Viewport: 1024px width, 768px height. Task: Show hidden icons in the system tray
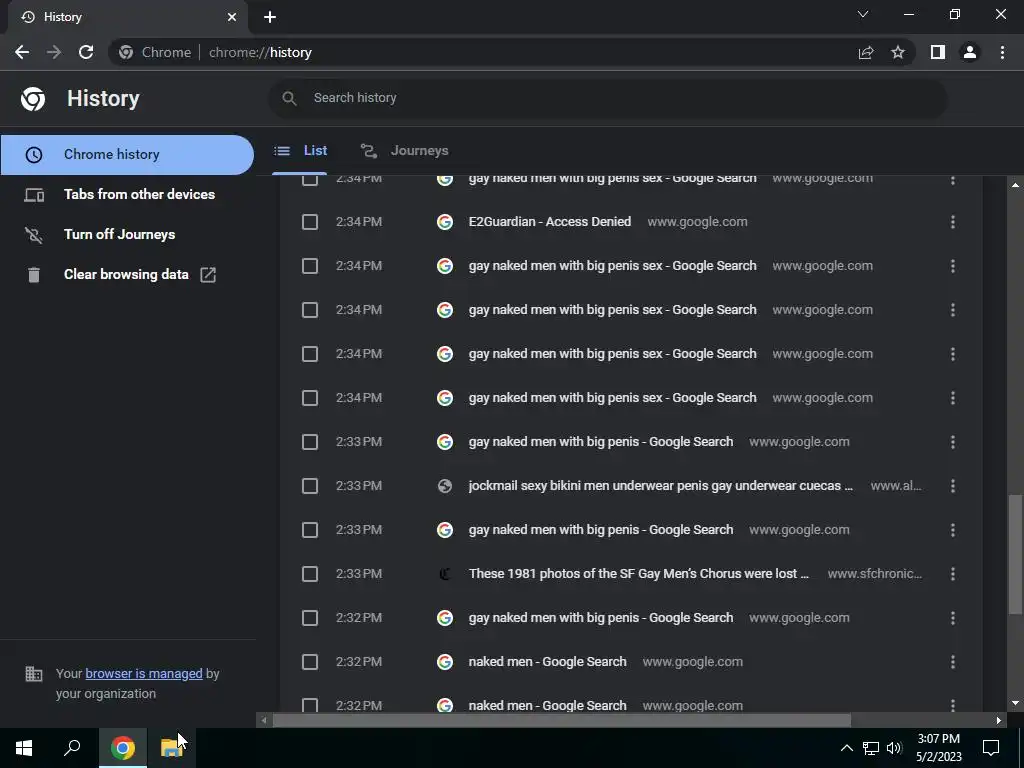click(x=846, y=748)
